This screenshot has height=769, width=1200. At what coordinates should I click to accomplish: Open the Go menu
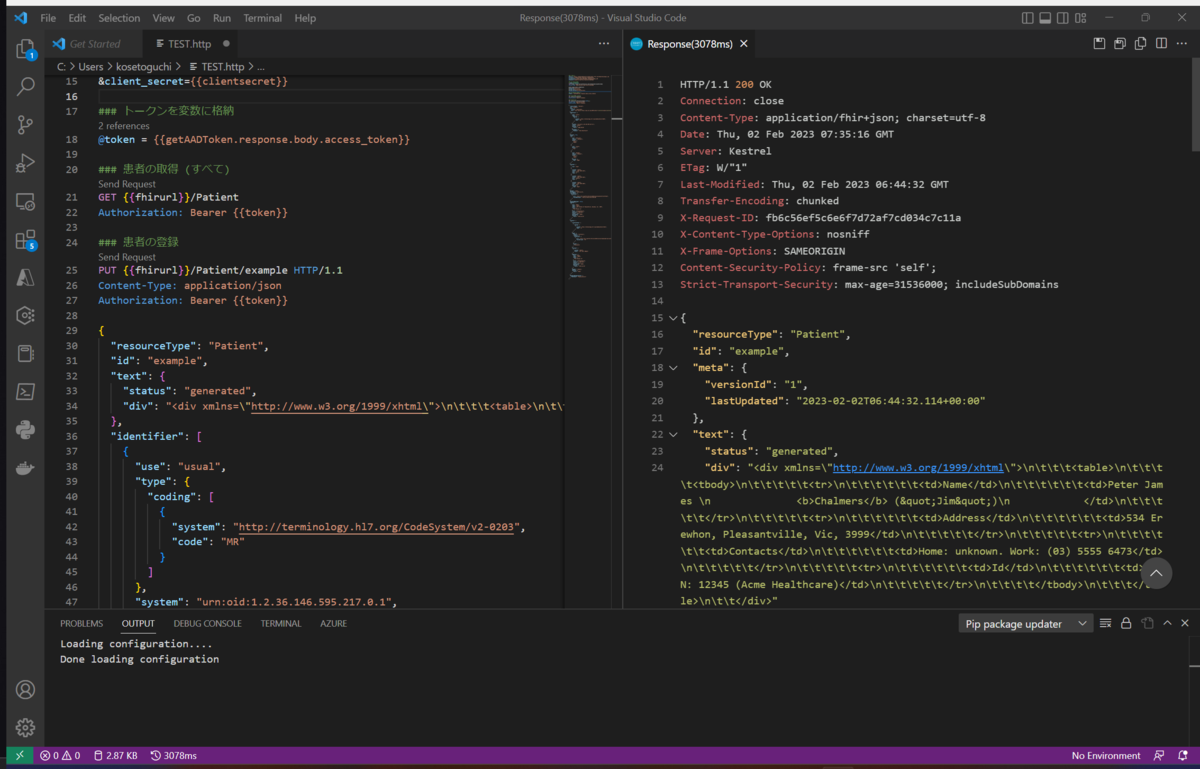194,18
